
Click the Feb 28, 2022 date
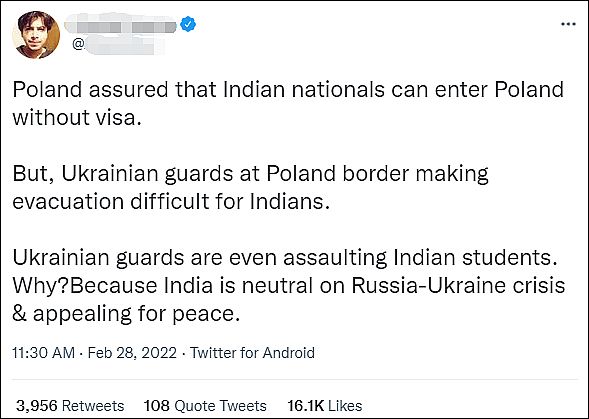coord(132,353)
